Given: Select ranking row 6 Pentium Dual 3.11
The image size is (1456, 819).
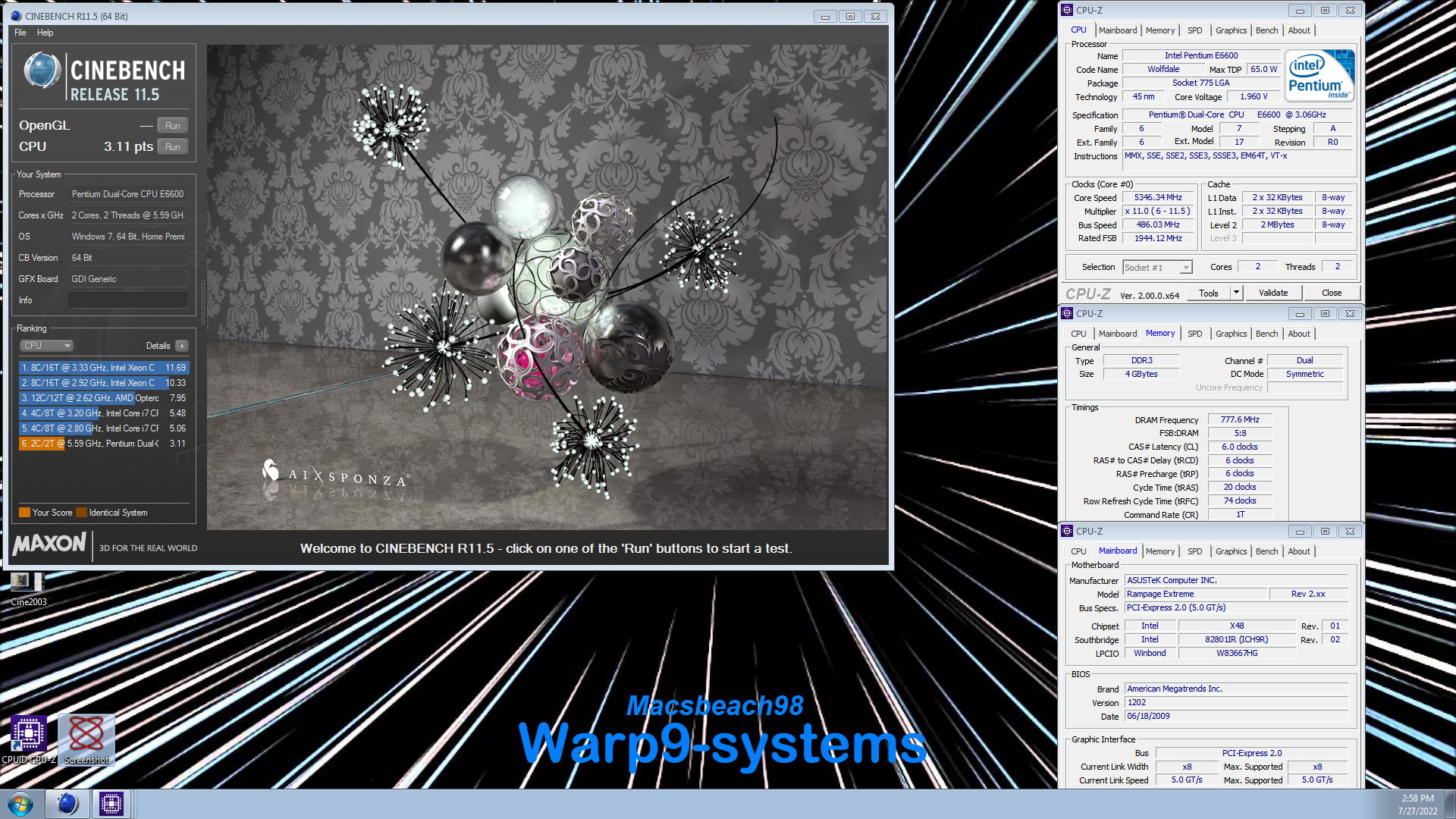Looking at the screenshot, I should click(x=103, y=444).
